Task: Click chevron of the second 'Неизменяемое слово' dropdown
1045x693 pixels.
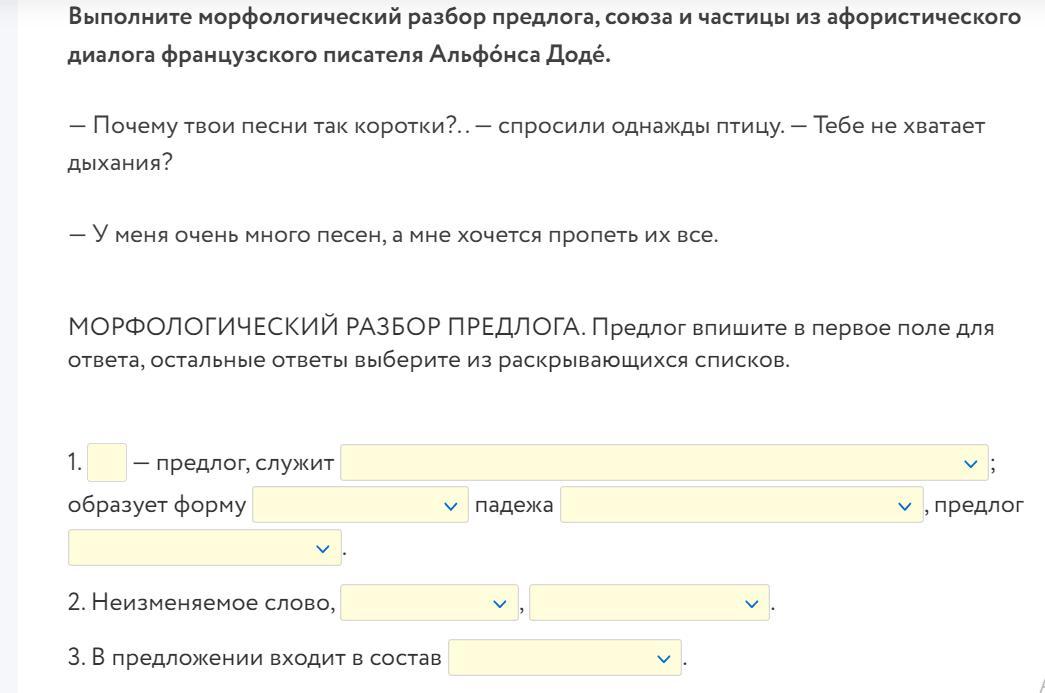Action: pyautogui.click(x=752, y=604)
